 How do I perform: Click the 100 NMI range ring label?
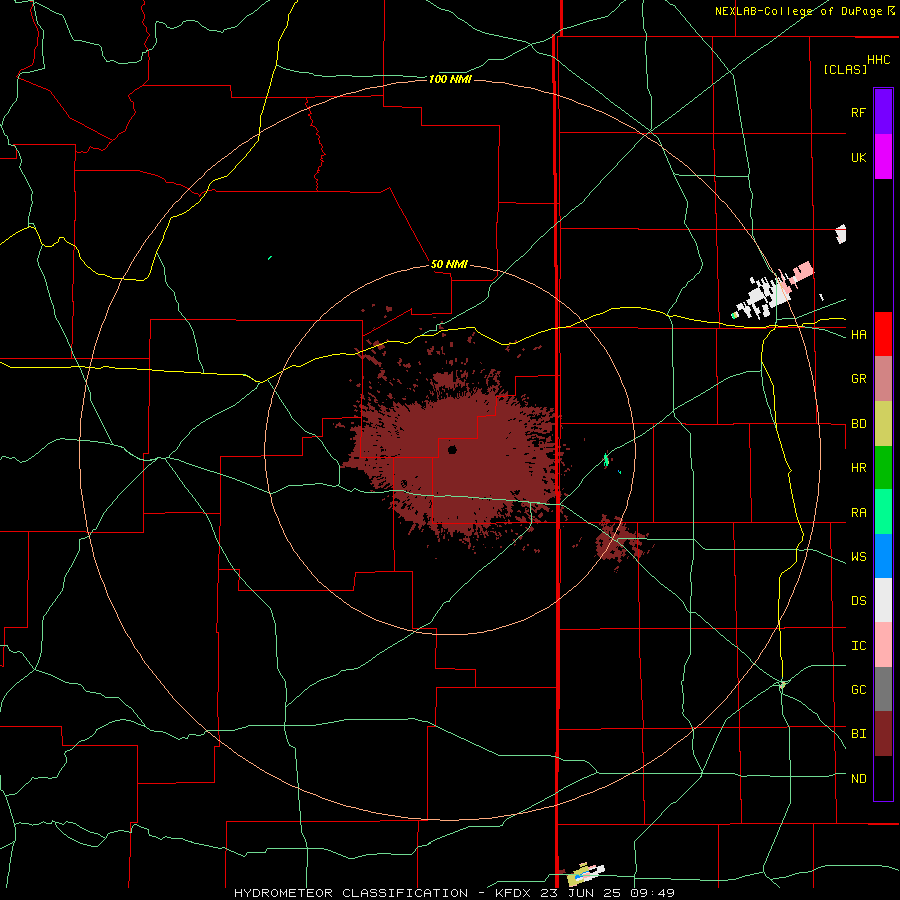[x=450, y=79]
